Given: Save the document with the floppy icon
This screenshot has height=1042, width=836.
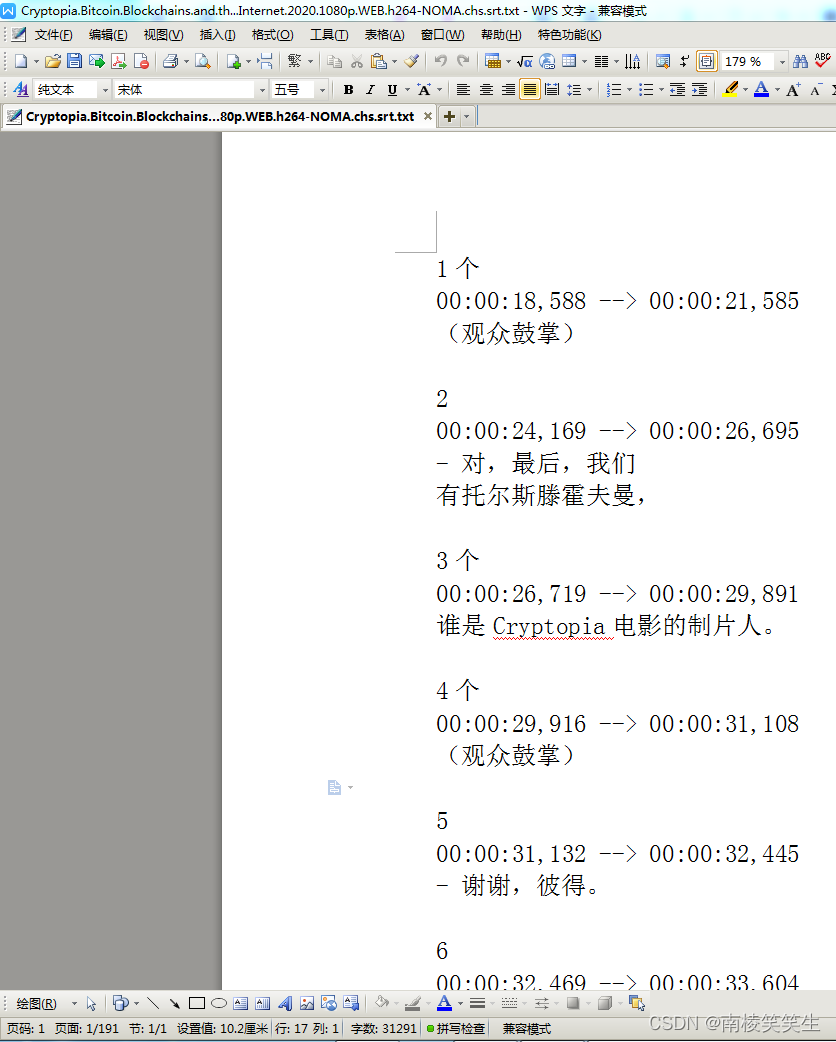Looking at the screenshot, I should [x=74, y=62].
